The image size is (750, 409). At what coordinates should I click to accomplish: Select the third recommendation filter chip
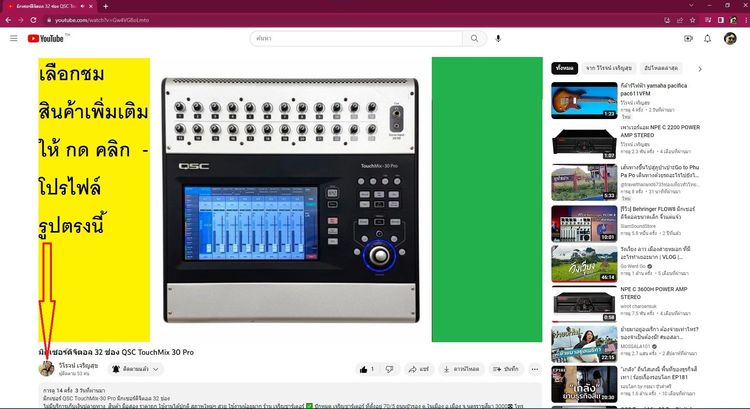click(x=661, y=68)
